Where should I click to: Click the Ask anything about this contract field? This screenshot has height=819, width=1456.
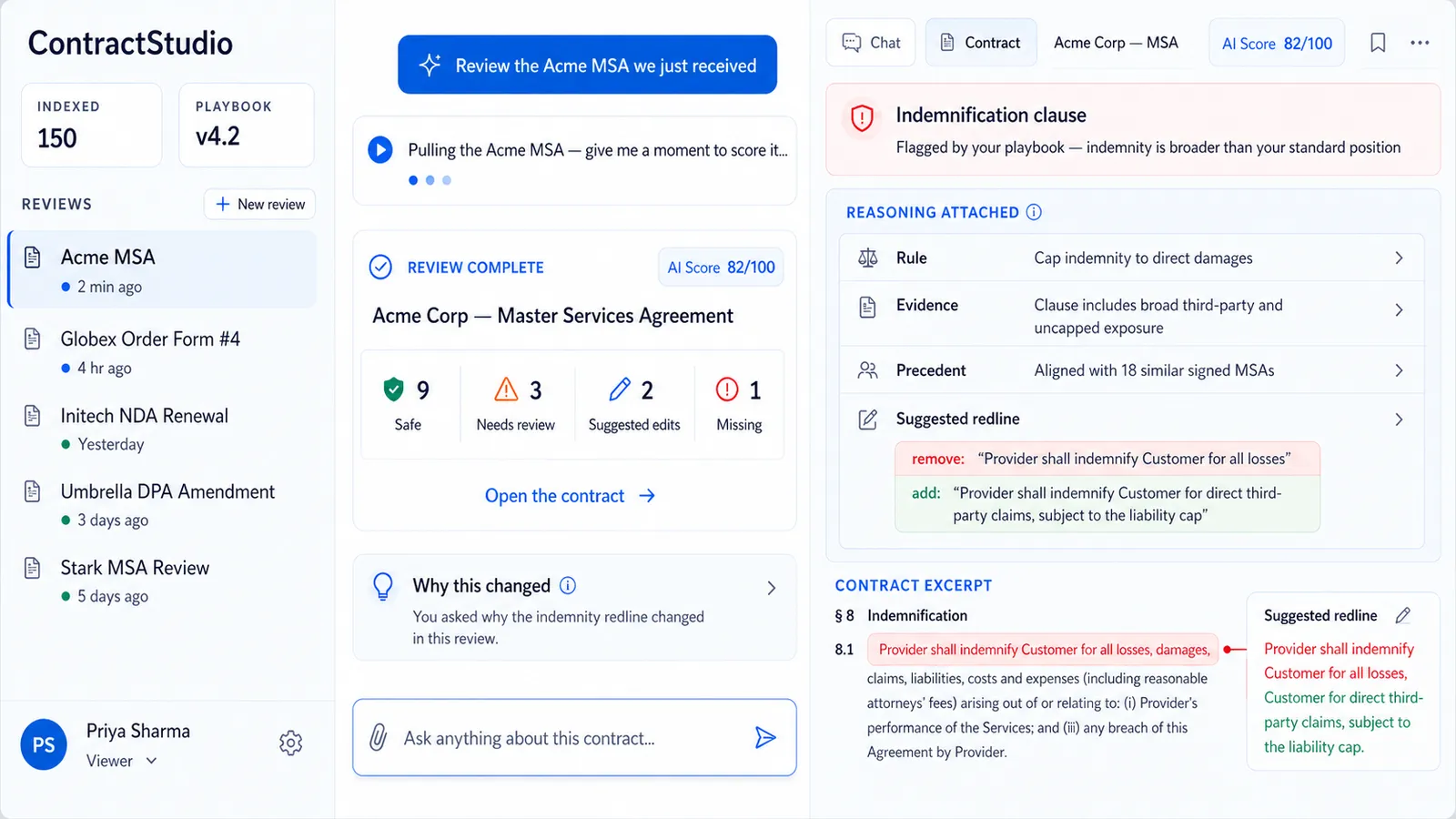pyautogui.click(x=574, y=738)
